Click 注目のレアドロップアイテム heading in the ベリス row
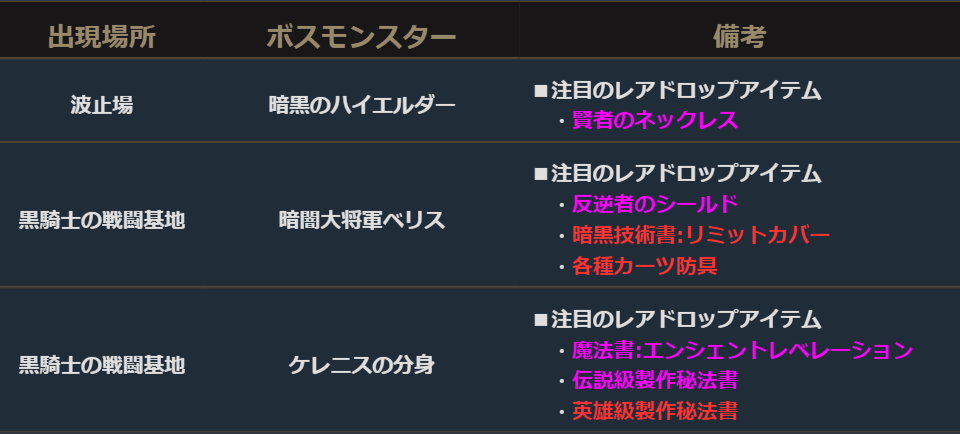The width and height of the screenshot is (960, 434). coord(686,174)
